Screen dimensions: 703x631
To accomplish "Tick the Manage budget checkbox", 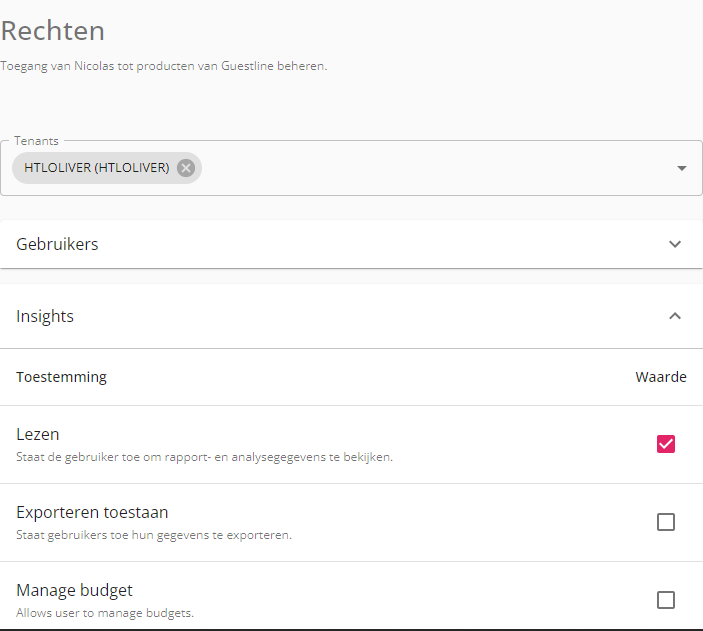I will (666, 600).
